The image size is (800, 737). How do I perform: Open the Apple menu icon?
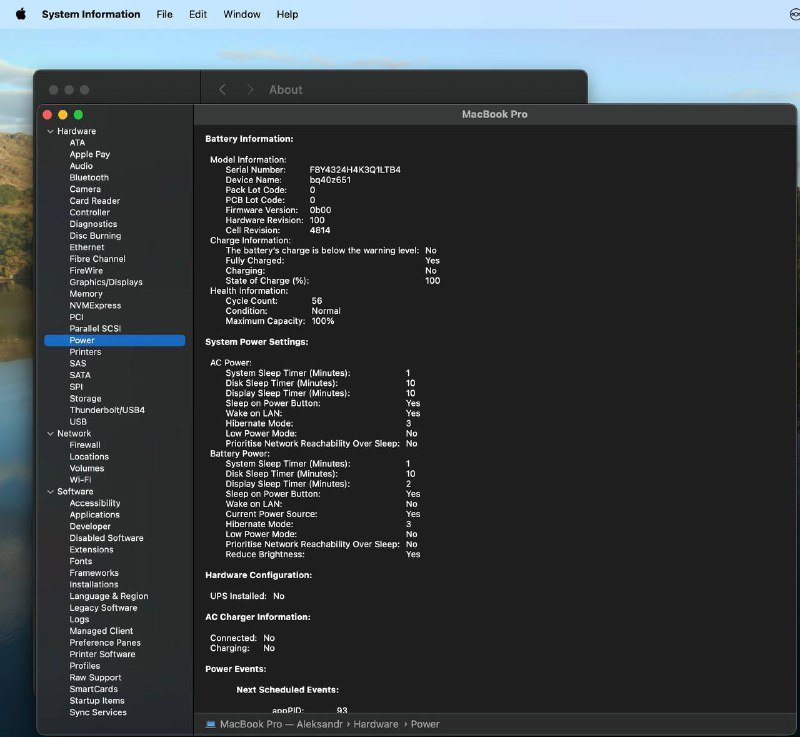[x=20, y=14]
